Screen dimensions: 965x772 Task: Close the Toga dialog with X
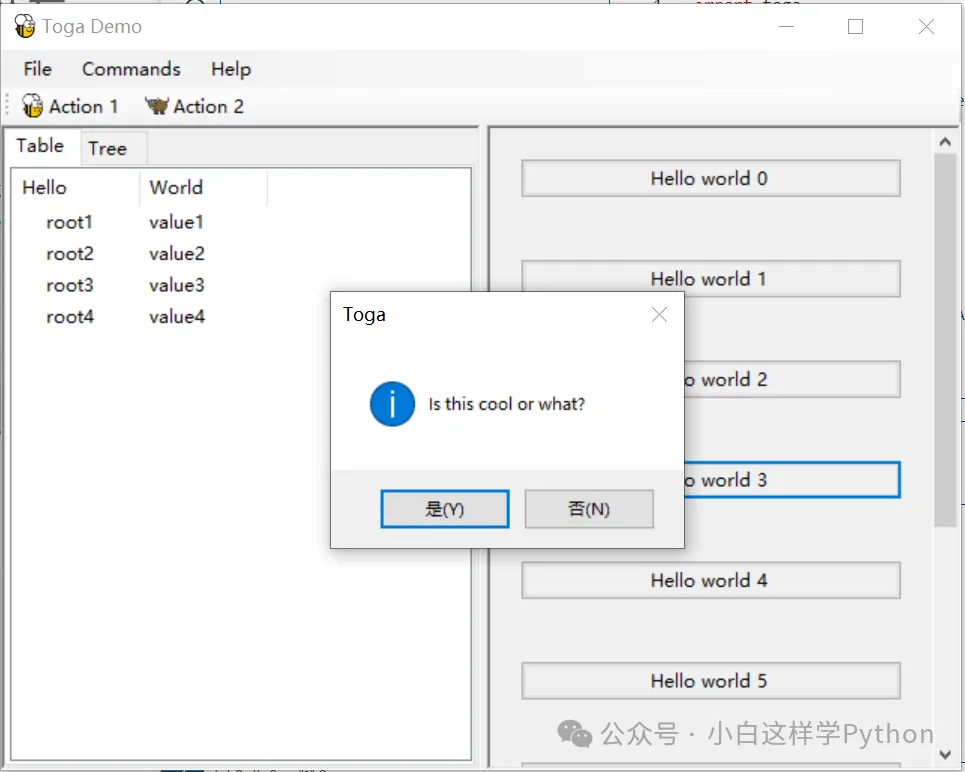click(659, 315)
